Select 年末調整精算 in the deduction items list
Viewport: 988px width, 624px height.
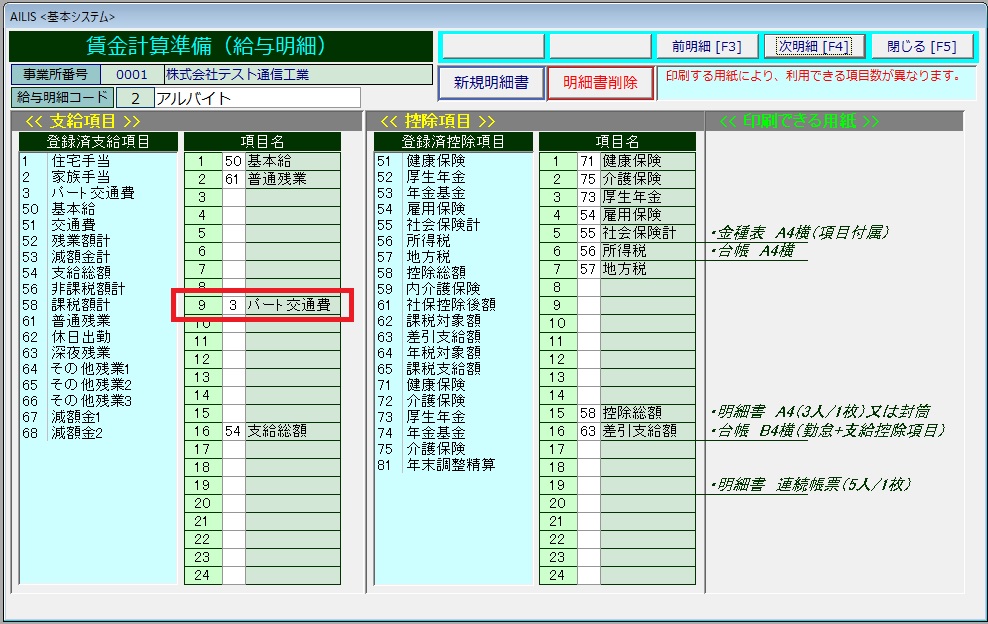(x=450, y=465)
